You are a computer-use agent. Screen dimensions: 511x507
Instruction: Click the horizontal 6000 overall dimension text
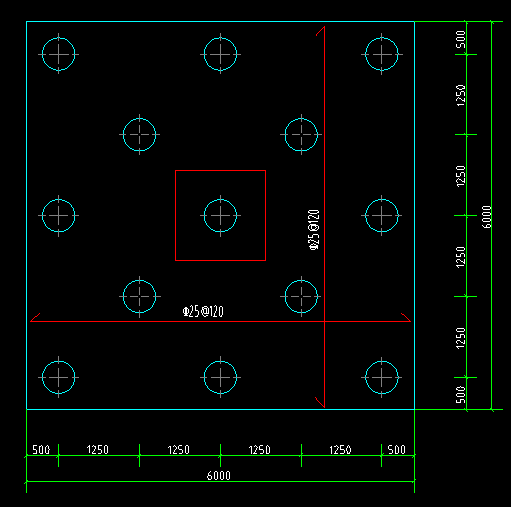pyautogui.click(x=218, y=476)
